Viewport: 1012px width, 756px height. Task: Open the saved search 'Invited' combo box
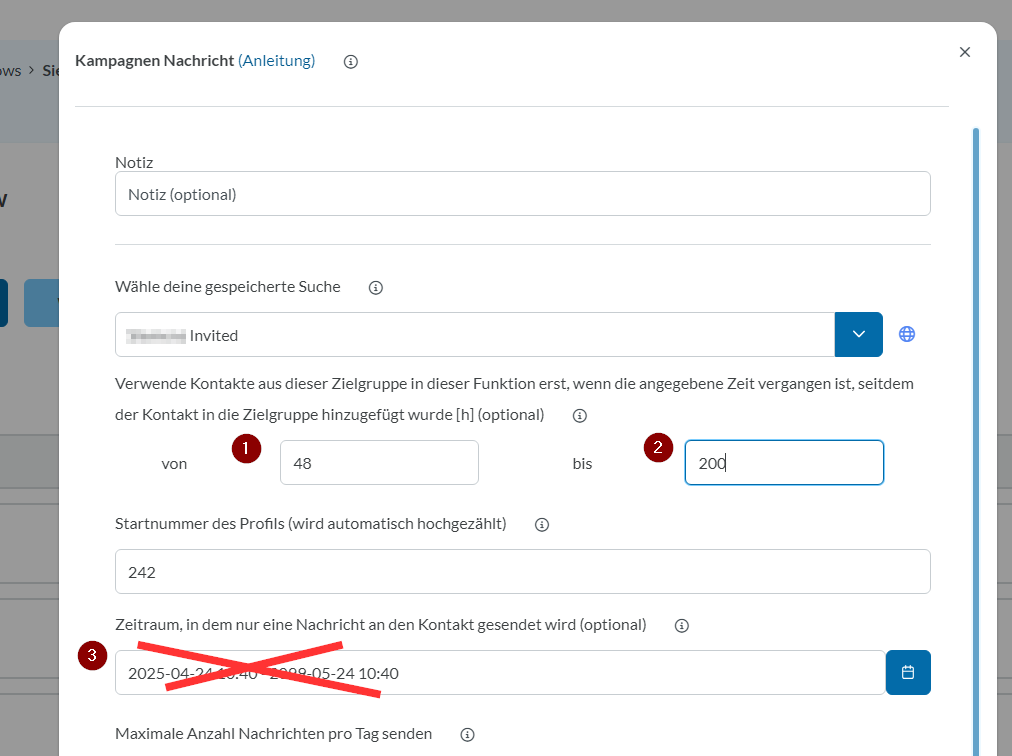click(x=474, y=335)
